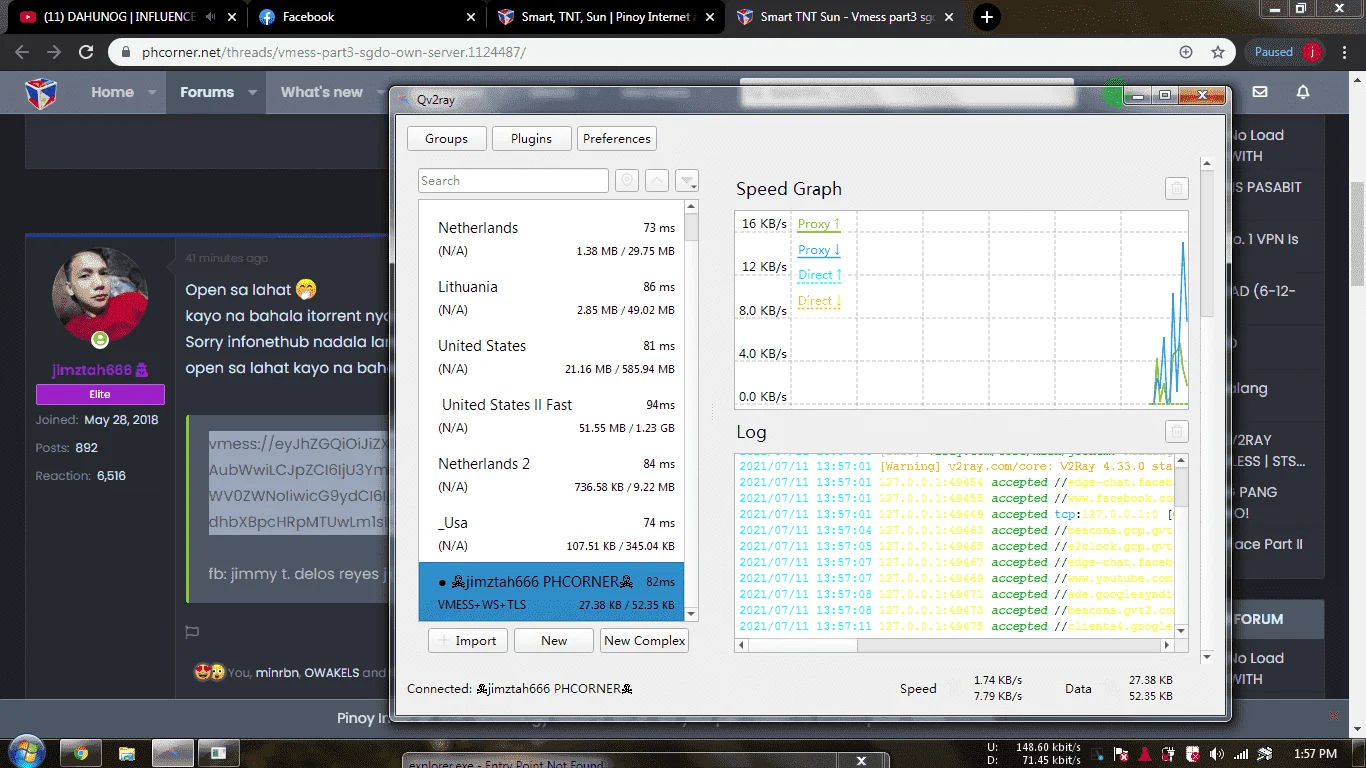This screenshot has width=1366, height=768.
Task: Click the 41 minutes ago post timestamp
Action: 227,259
